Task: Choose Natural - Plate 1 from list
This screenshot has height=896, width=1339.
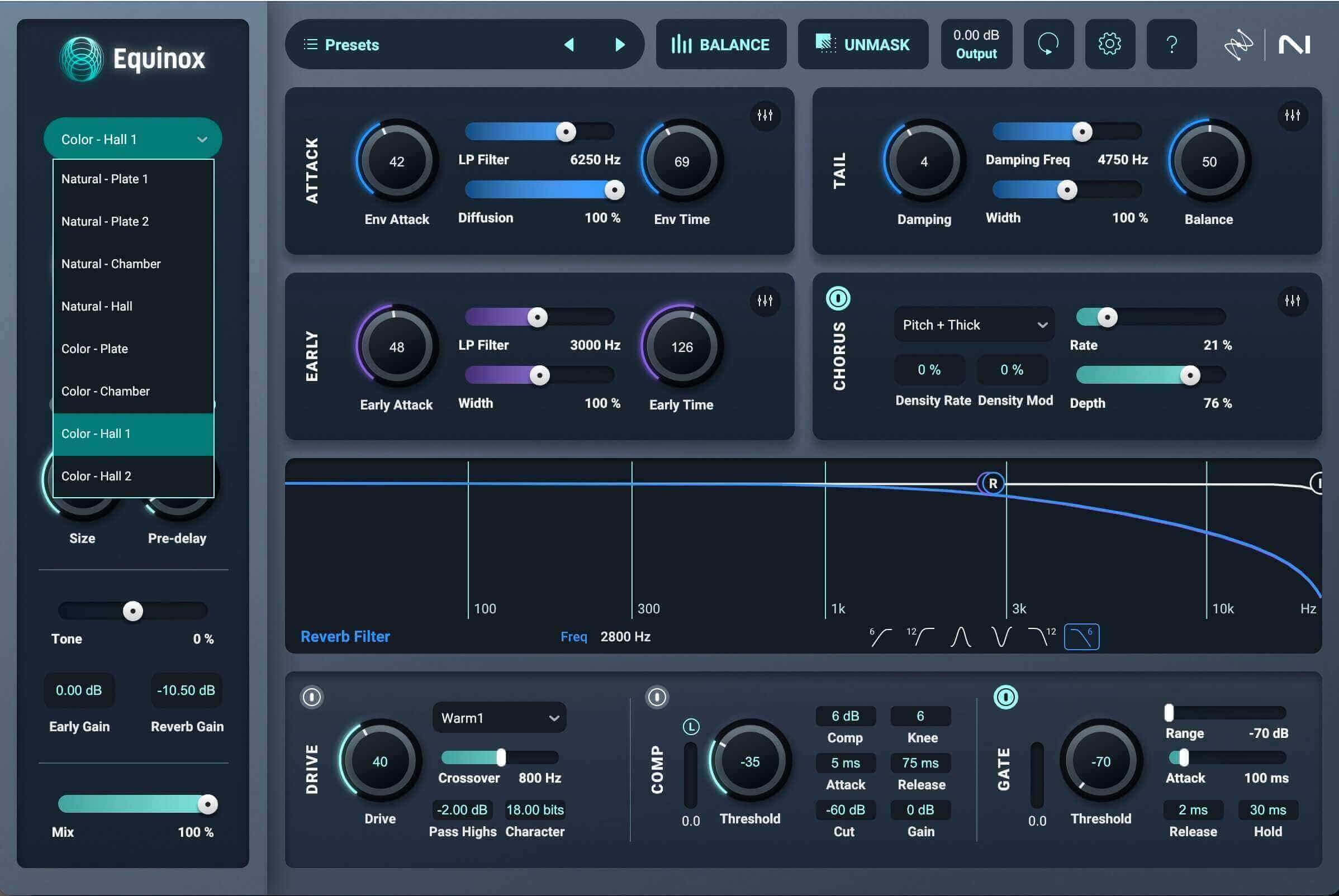Action: pyautogui.click(x=133, y=179)
